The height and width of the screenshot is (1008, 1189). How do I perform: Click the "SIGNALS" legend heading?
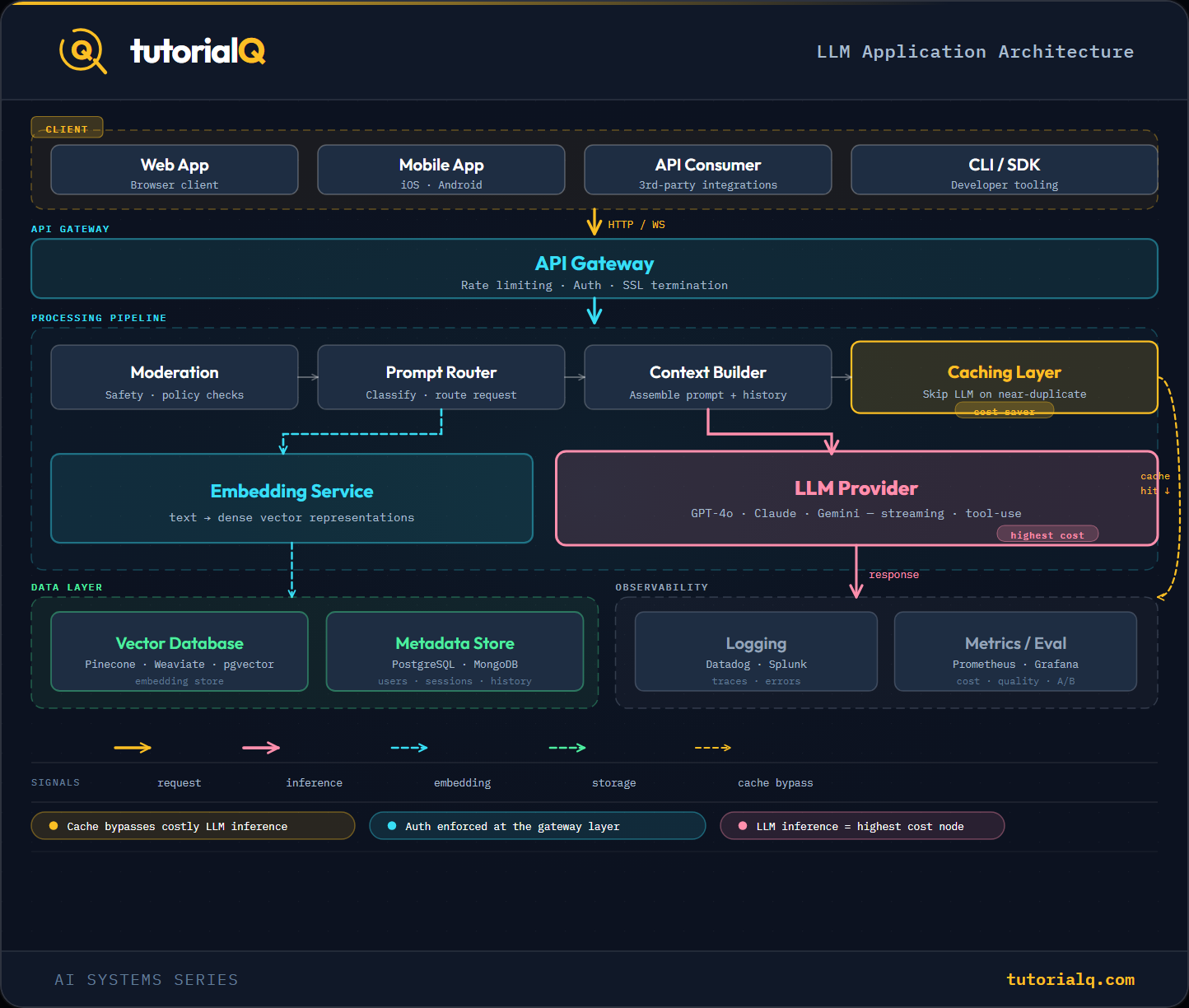click(x=55, y=782)
